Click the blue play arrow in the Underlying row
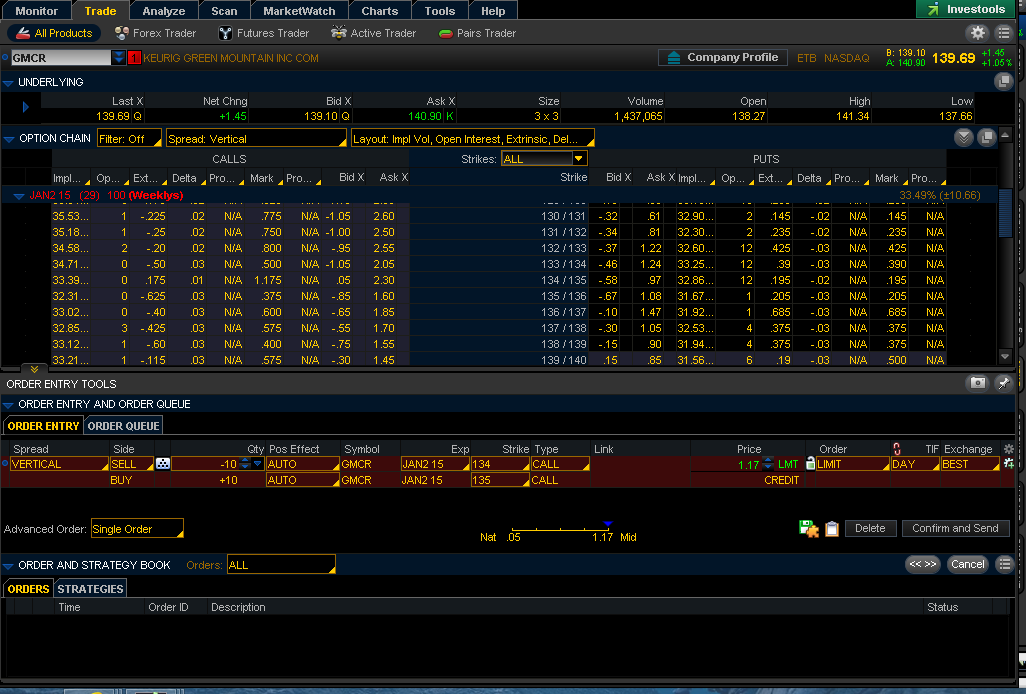The width and height of the screenshot is (1026, 694). point(26,107)
